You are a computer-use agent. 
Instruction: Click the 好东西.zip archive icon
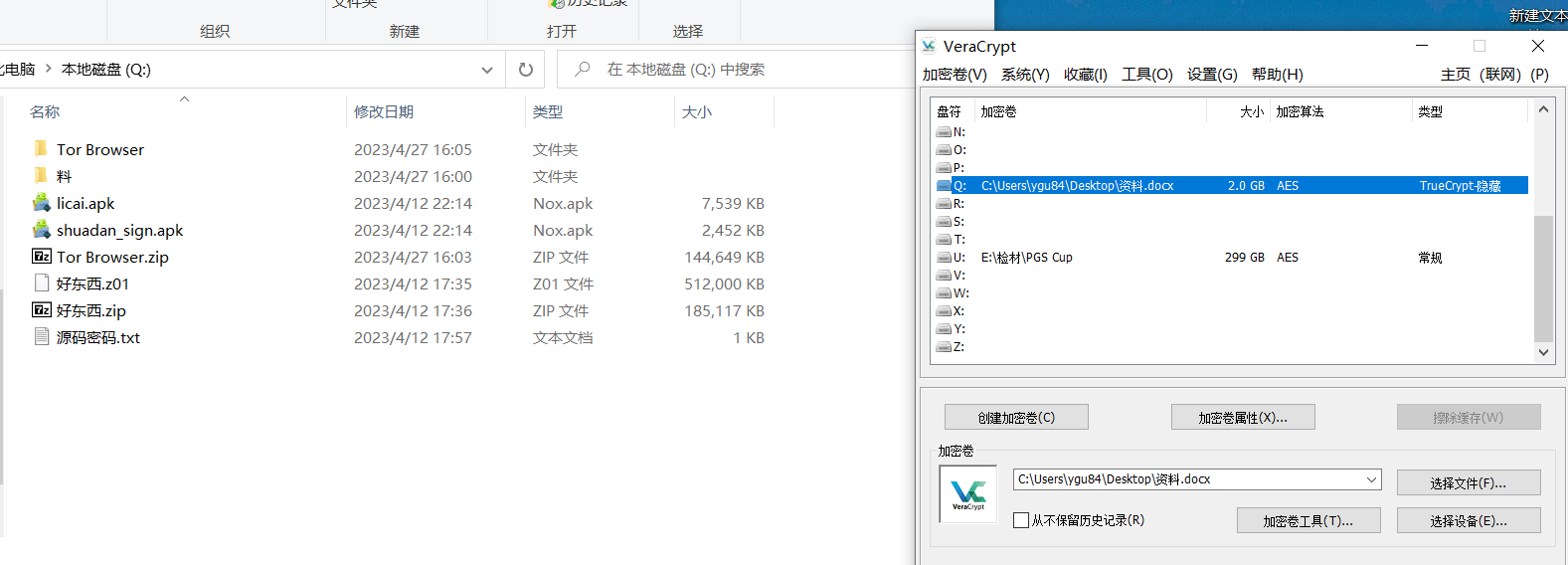[41, 310]
